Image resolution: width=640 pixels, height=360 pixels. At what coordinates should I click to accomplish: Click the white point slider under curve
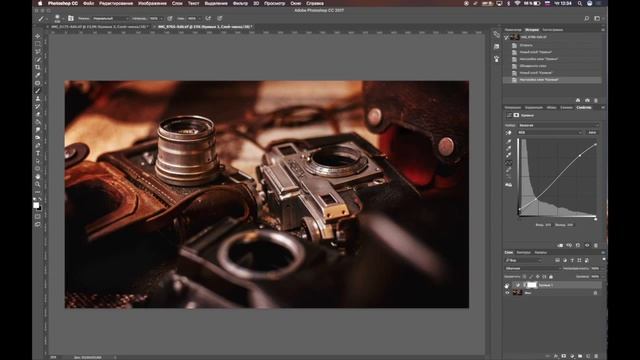[x=596, y=219]
